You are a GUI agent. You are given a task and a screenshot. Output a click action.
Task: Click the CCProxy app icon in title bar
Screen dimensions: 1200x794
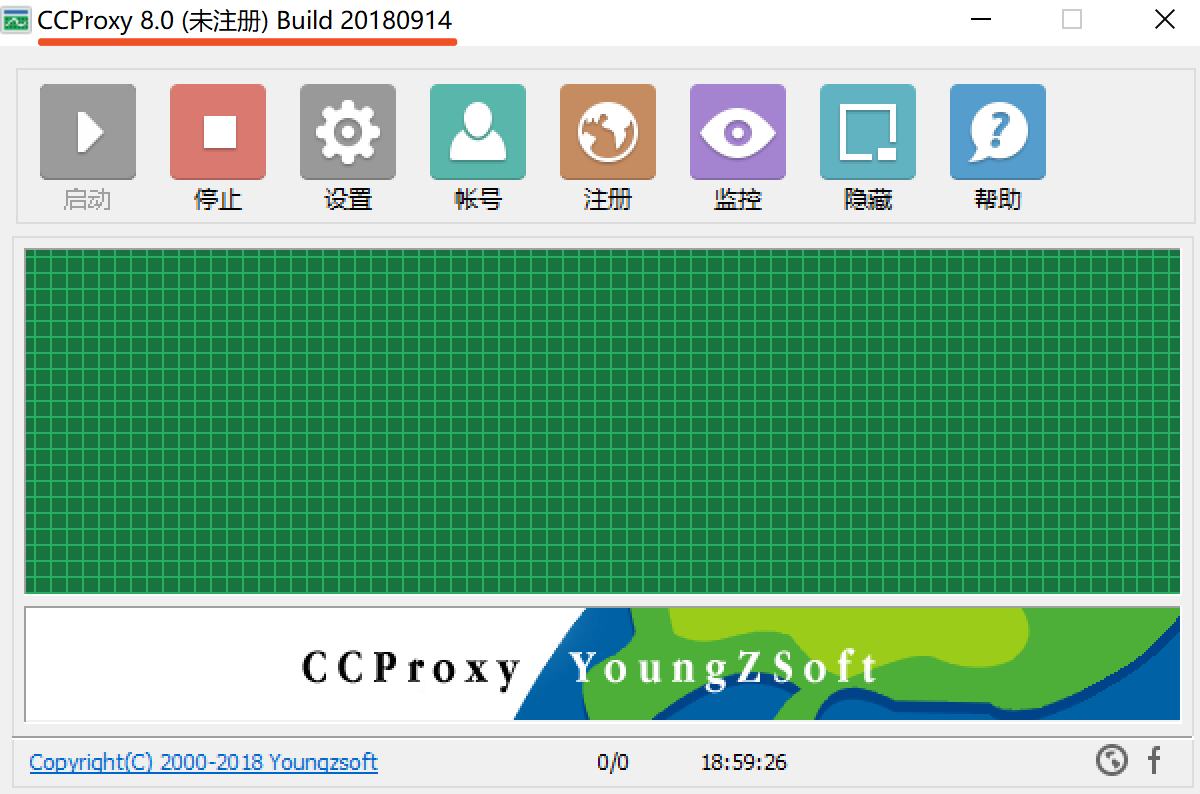16,20
